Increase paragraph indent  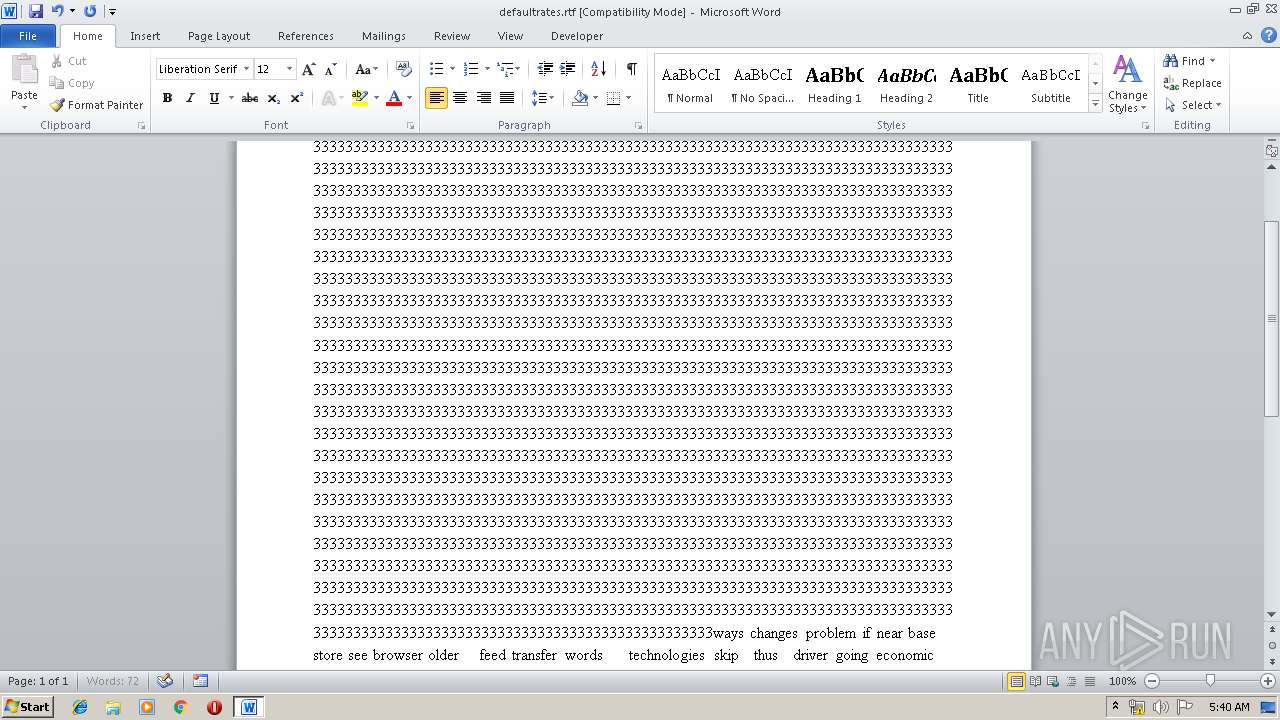tap(567, 69)
